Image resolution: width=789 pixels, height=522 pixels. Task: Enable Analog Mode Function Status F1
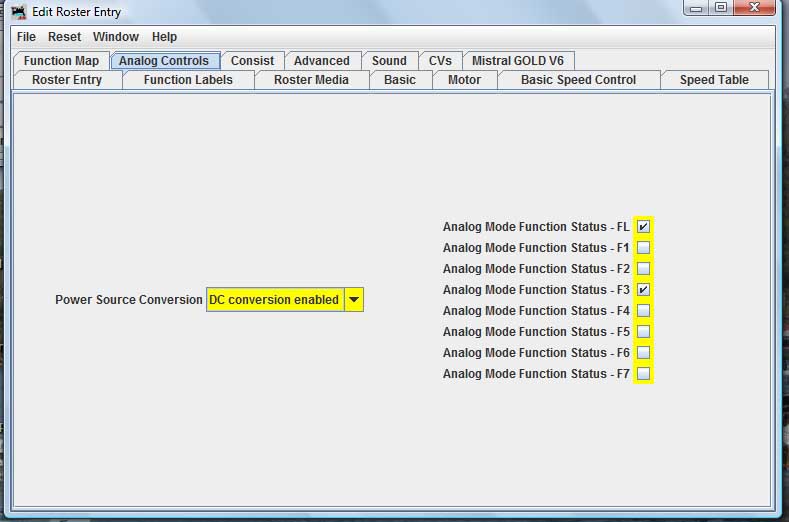[643, 248]
